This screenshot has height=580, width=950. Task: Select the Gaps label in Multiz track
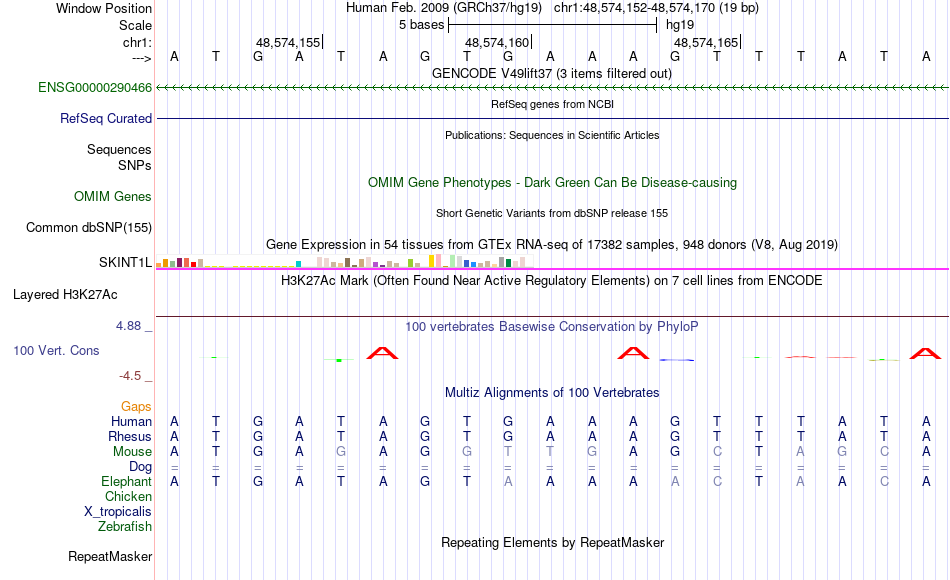pyautogui.click(x=136, y=406)
